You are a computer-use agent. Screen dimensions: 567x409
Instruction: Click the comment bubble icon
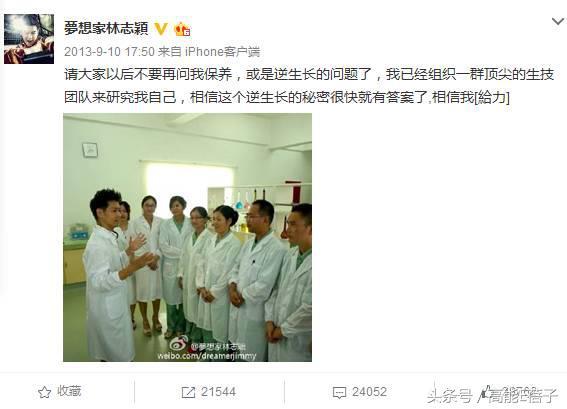pyautogui.click(x=339, y=393)
